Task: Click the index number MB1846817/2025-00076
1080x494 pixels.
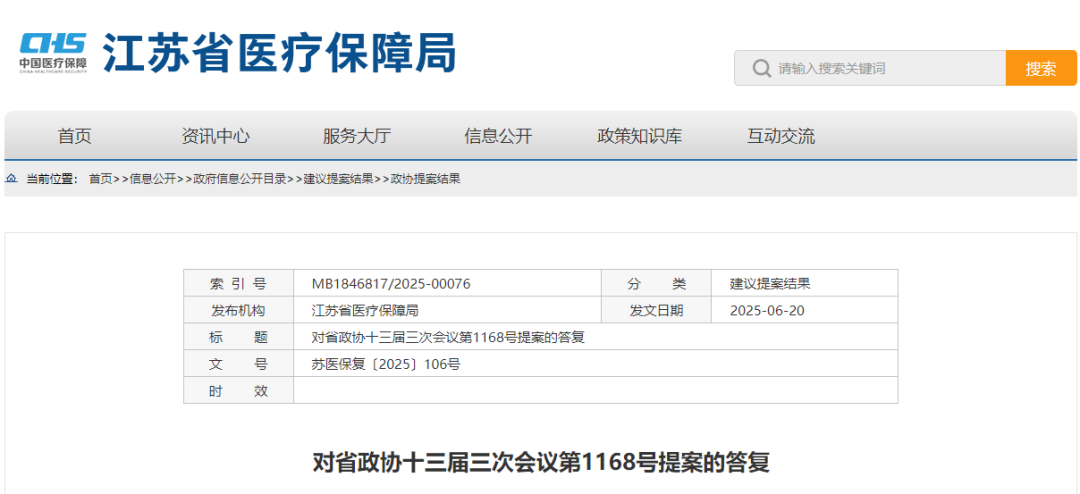Action: pos(390,284)
